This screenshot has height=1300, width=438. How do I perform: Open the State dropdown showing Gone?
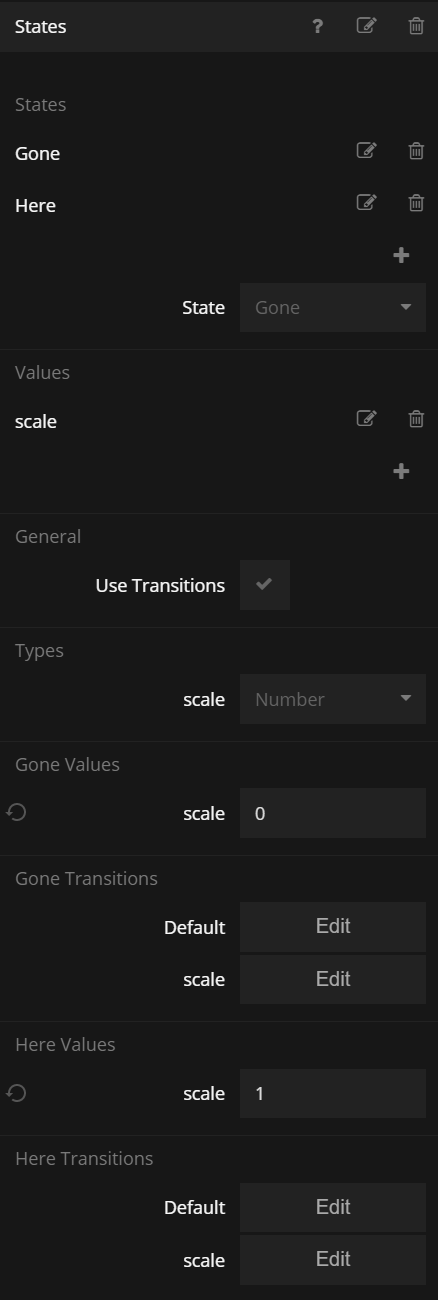(x=333, y=307)
